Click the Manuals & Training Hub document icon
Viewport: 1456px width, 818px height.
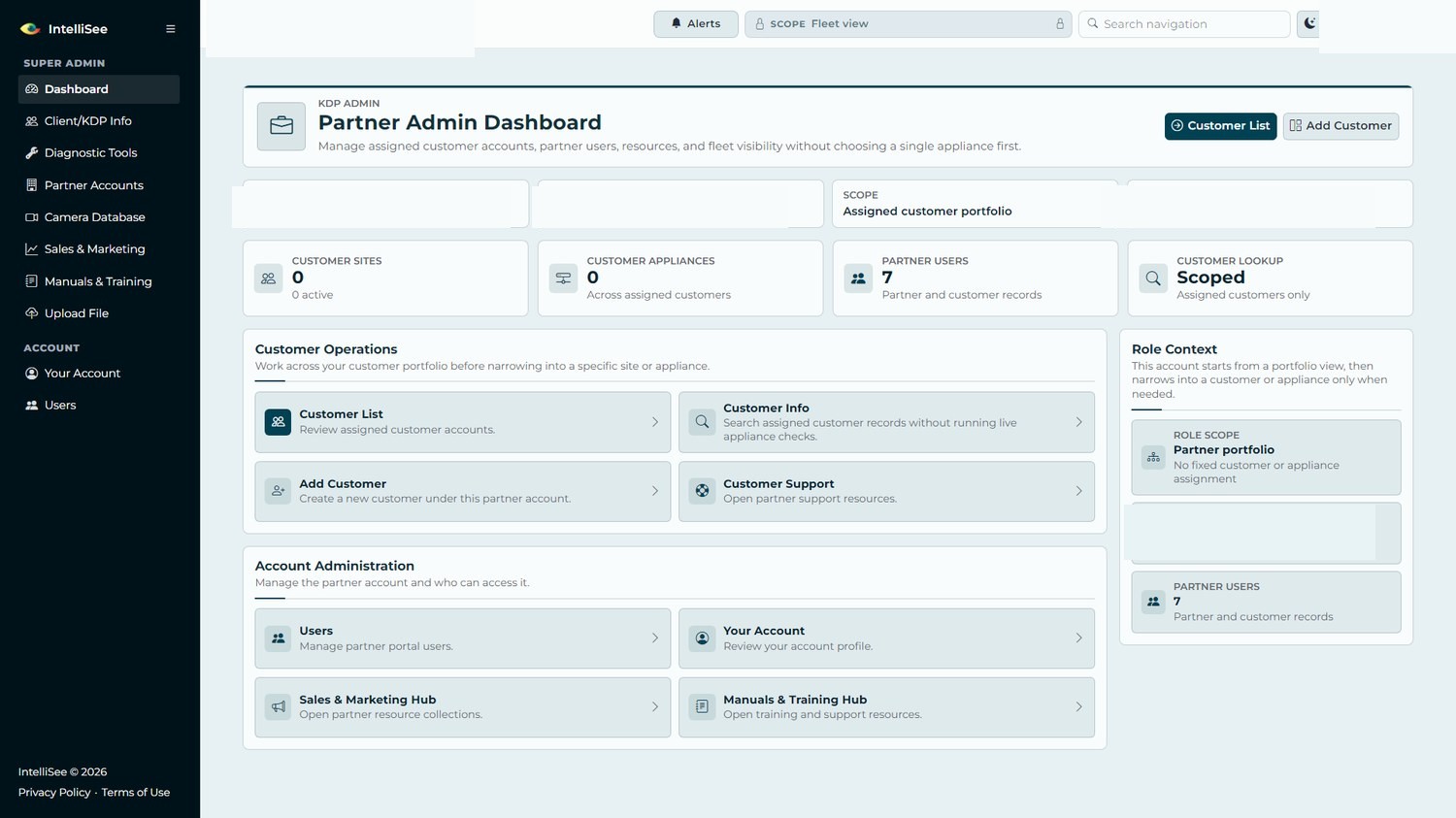(702, 707)
